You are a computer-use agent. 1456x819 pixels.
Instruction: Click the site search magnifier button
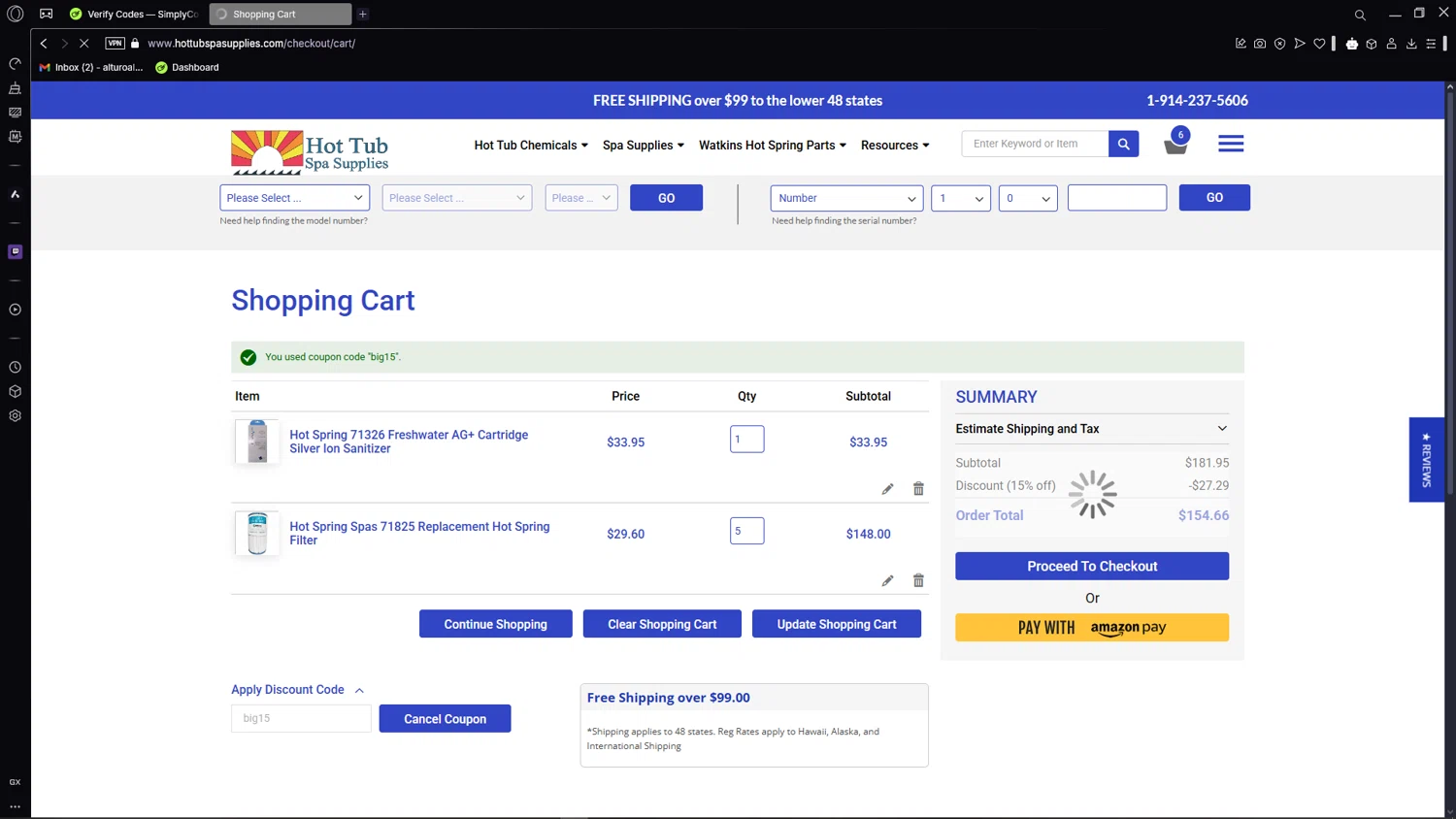(x=1123, y=144)
